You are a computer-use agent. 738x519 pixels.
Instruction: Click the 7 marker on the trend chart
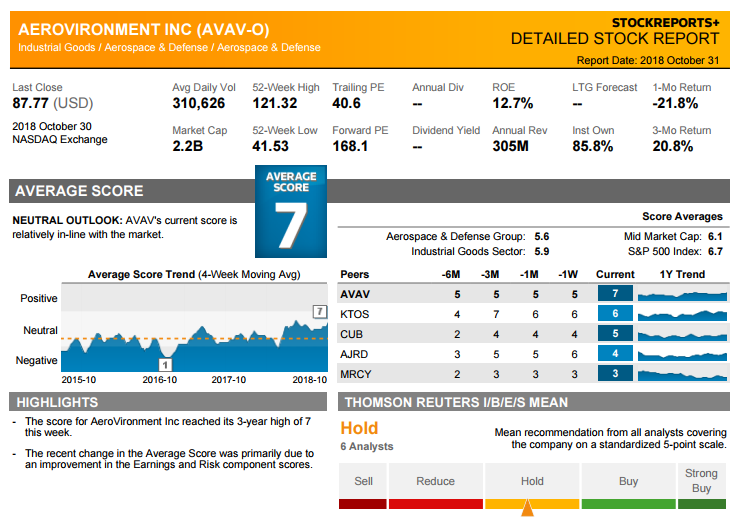(320, 311)
